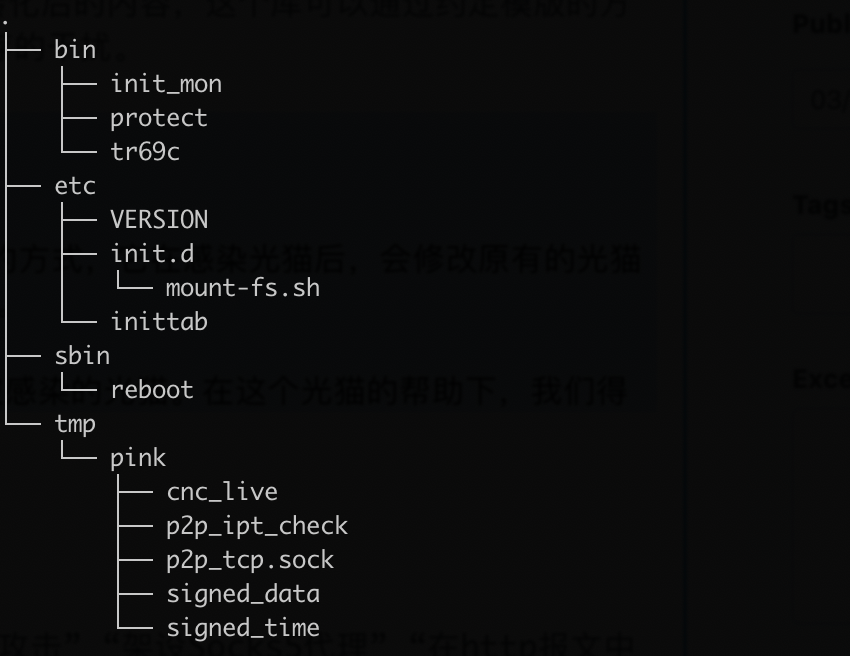Click the pink folder entry

click(x=138, y=458)
